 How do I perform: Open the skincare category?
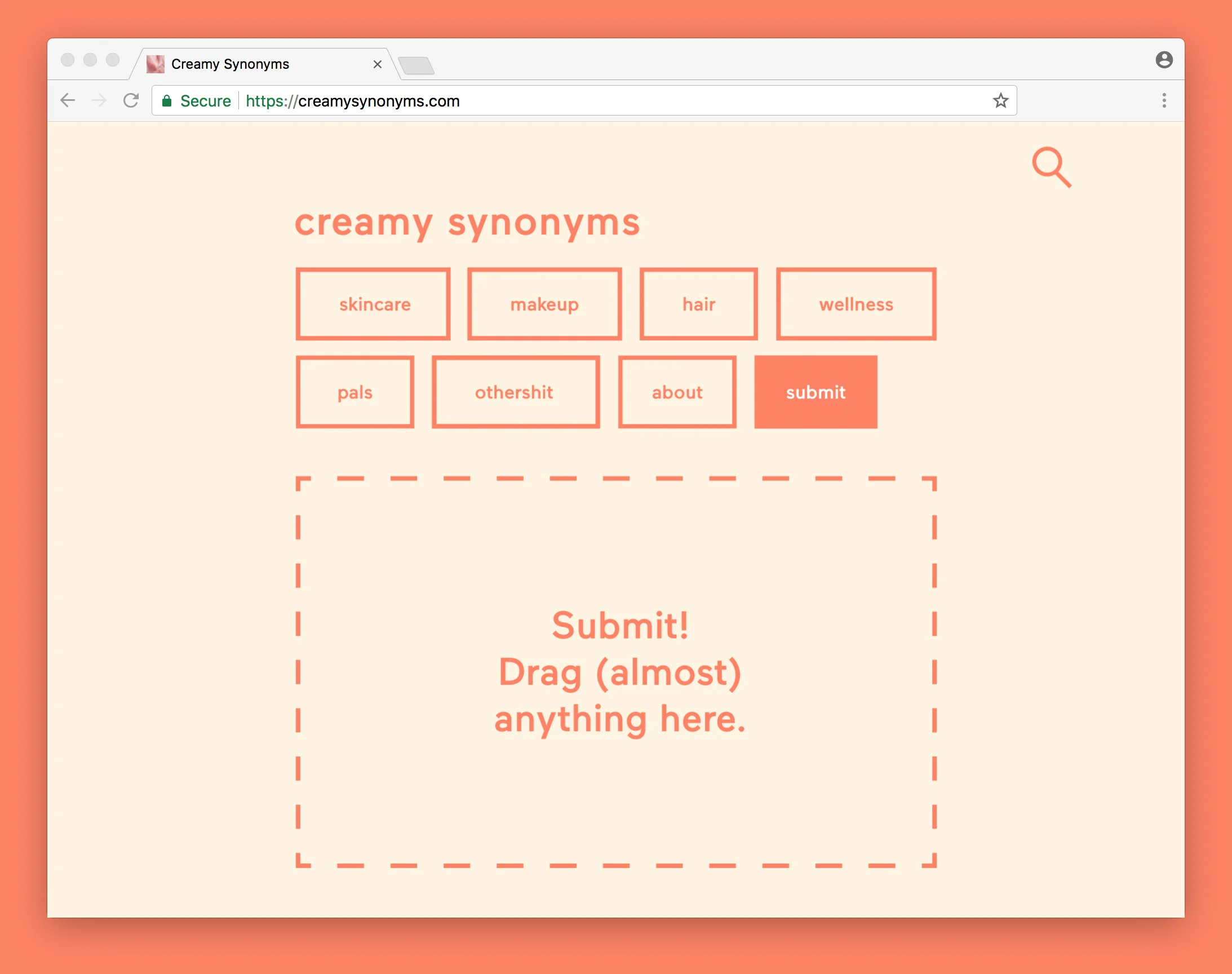pyautogui.click(x=374, y=304)
